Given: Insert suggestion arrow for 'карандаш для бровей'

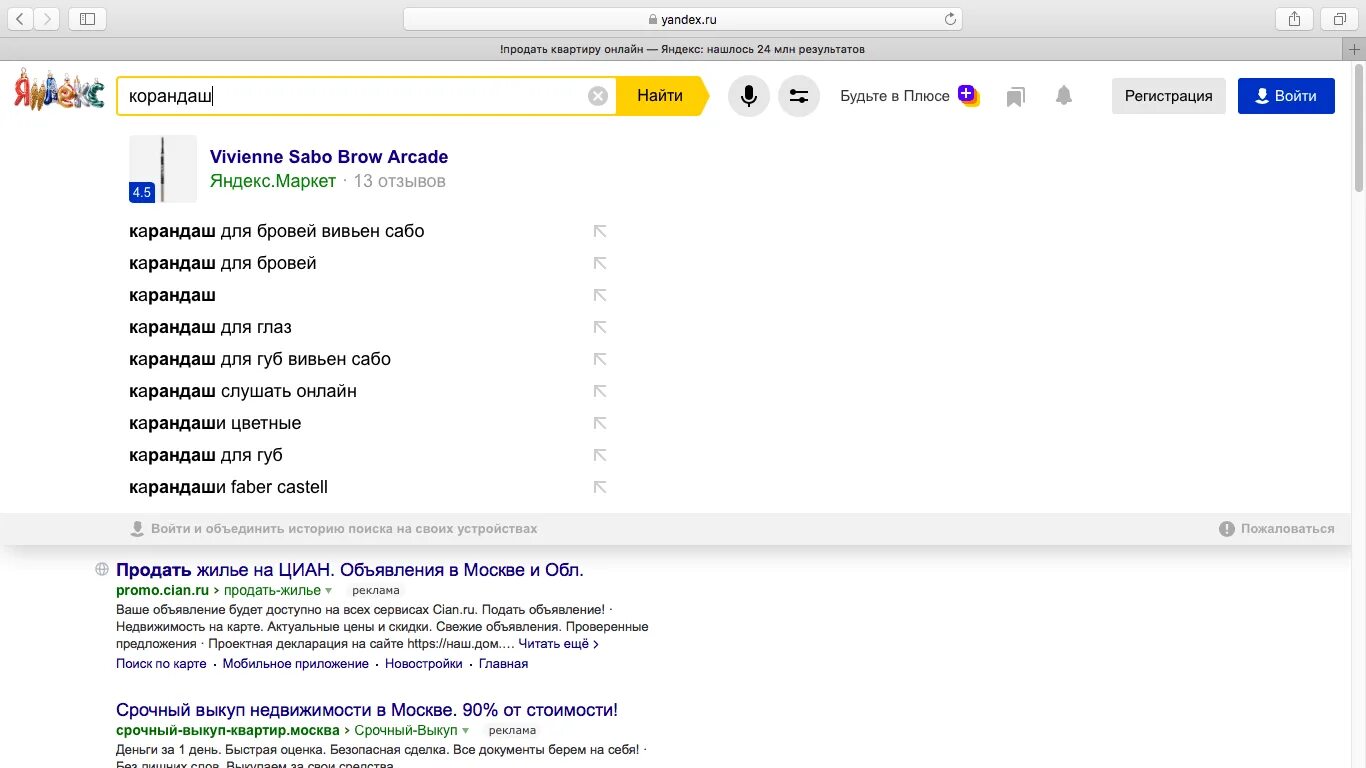Looking at the screenshot, I should point(600,263).
